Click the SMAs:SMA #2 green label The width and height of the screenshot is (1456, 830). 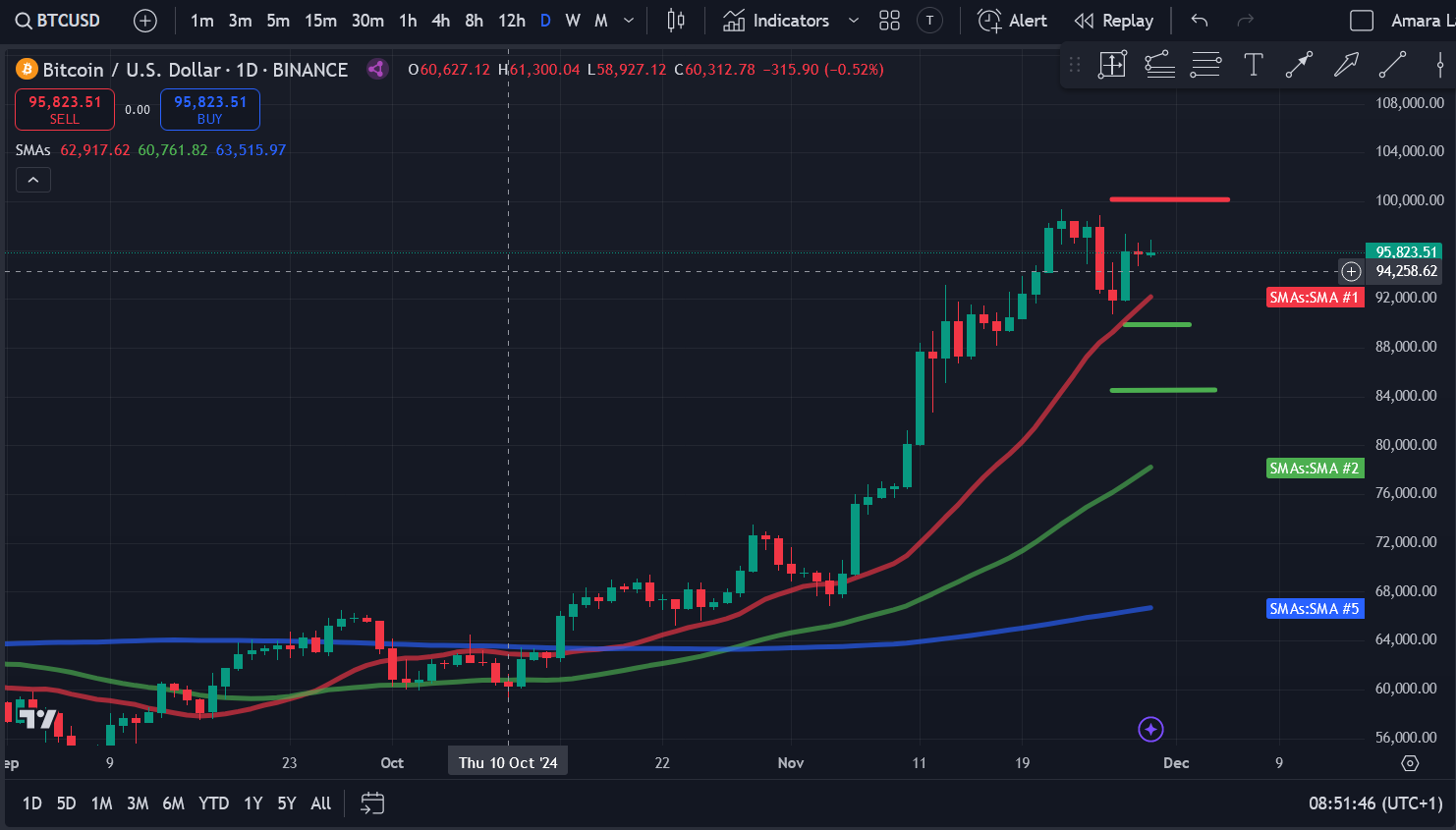(x=1315, y=469)
